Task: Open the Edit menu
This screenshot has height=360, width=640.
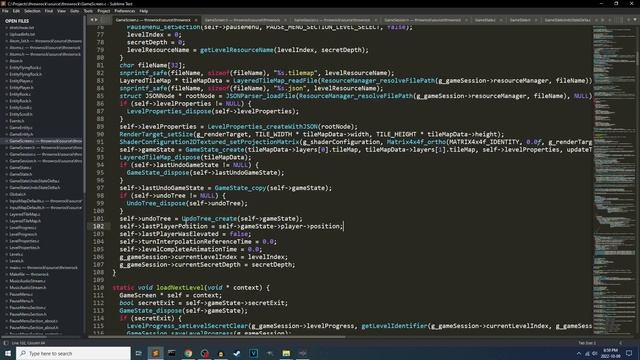Action: coord(16,11)
